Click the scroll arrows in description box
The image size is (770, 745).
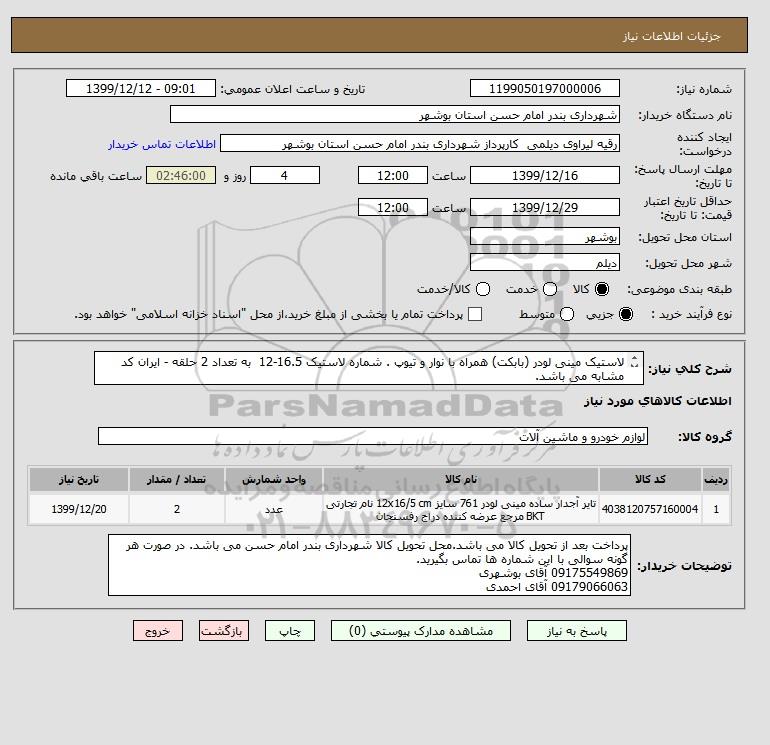point(634,362)
